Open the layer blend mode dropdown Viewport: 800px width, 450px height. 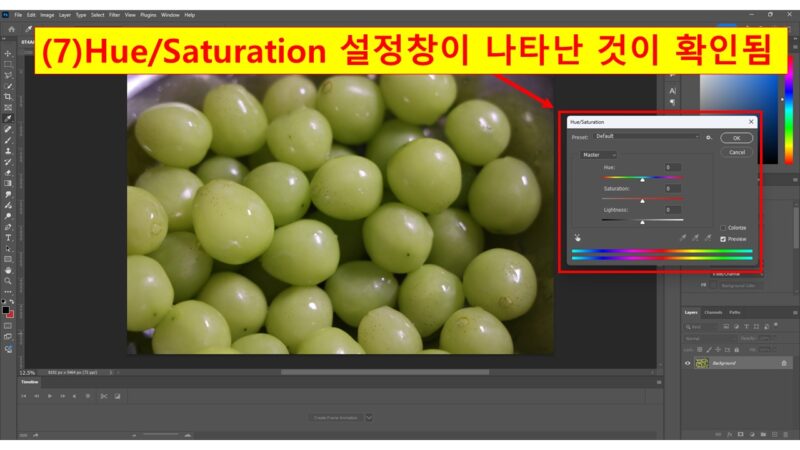(x=709, y=338)
